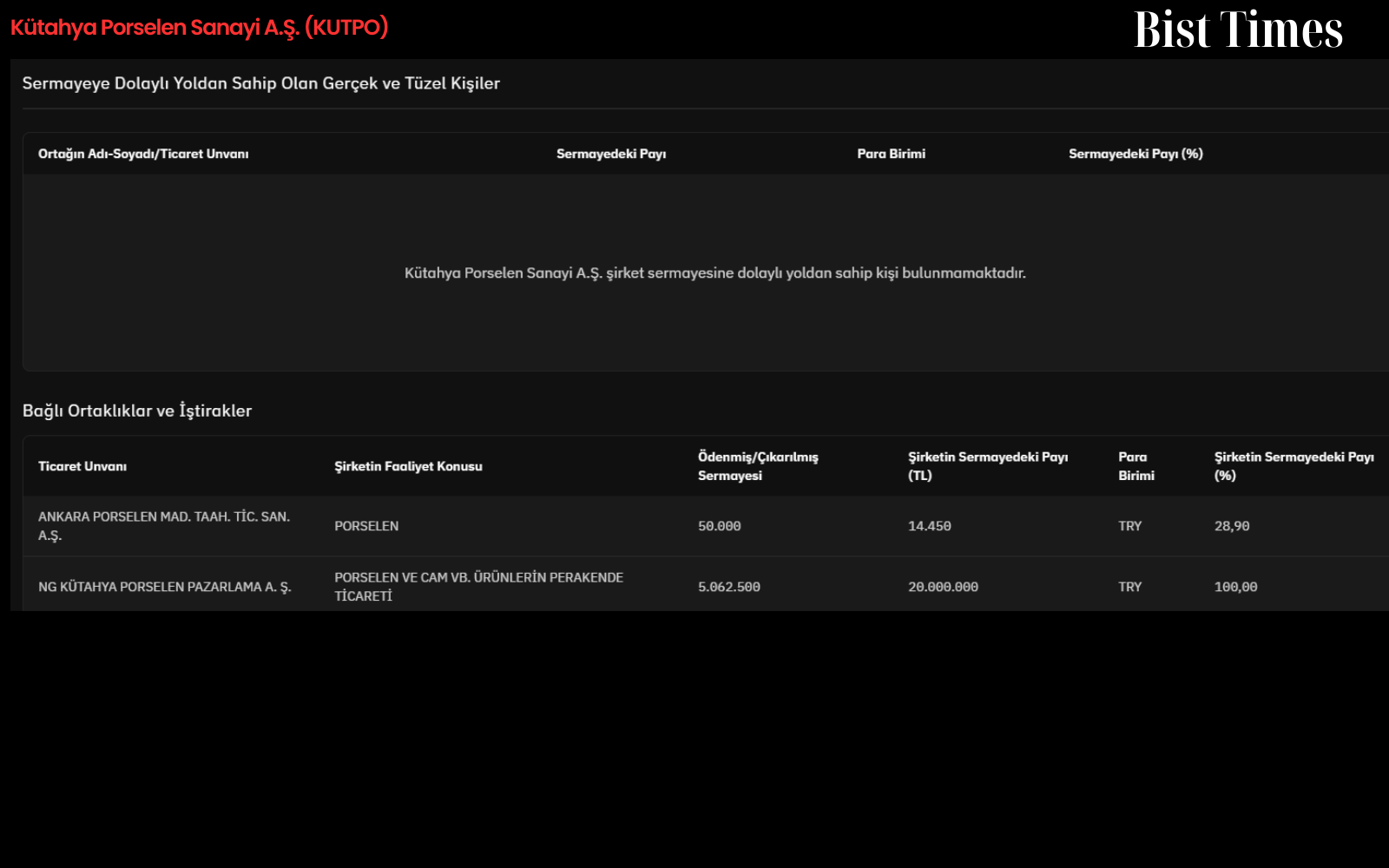Click the share value '14.450'
The height and width of the screenshot is (868, 1389).
tap(930, 526)
